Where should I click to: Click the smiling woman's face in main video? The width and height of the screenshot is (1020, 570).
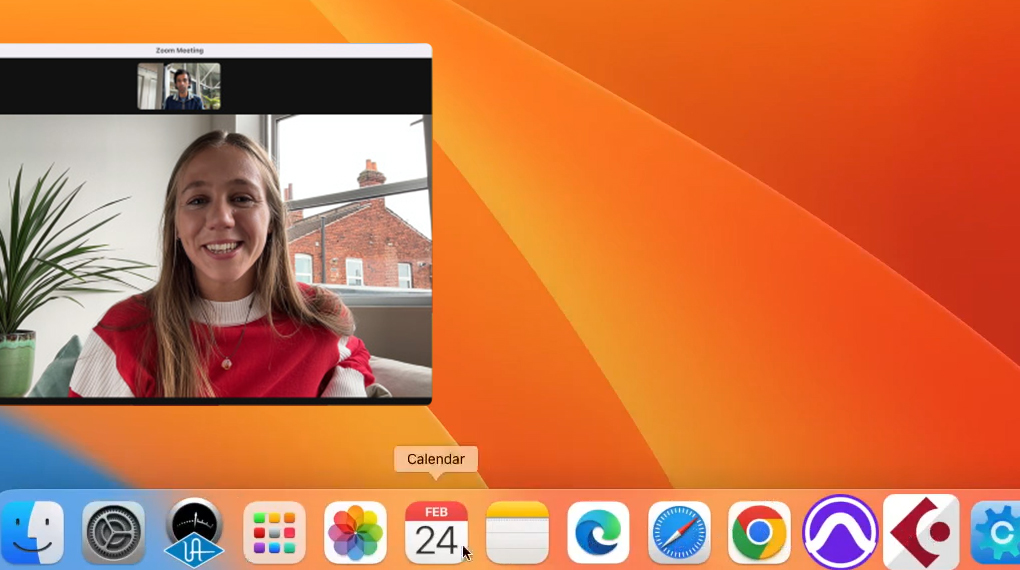point(222,215)
